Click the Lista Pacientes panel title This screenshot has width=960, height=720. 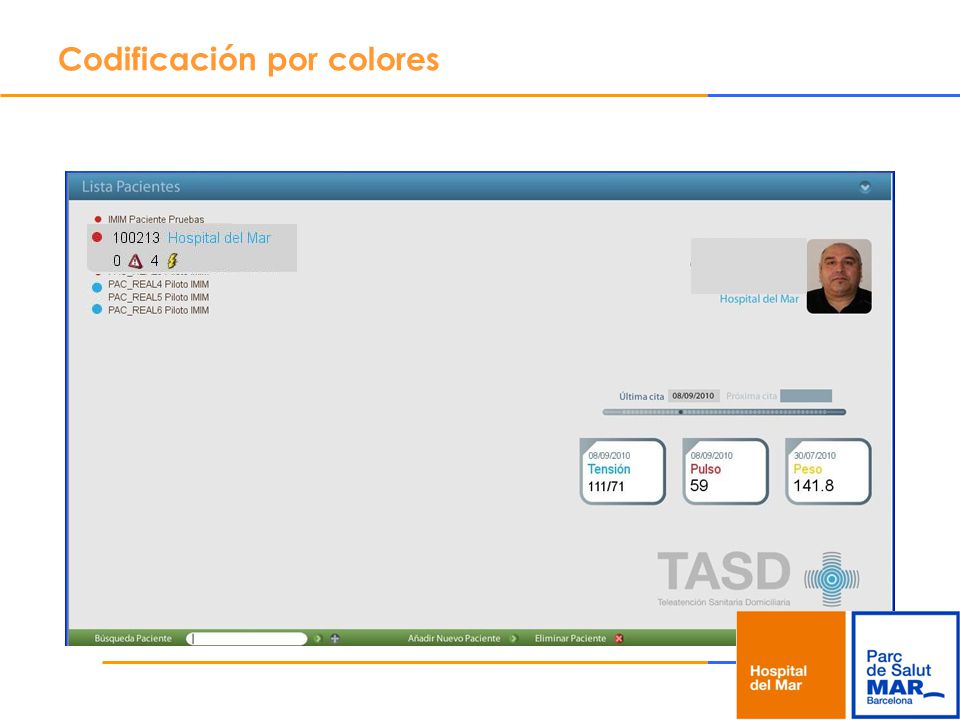(131, 187)
